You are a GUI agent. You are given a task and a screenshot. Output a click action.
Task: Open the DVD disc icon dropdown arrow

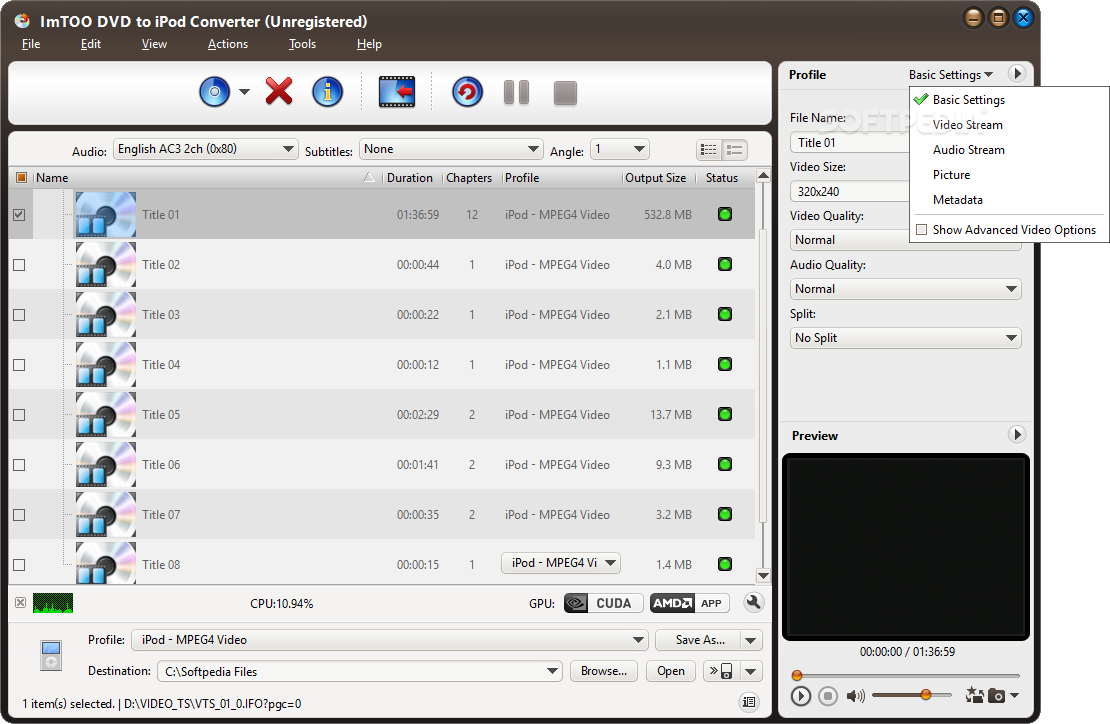pyautogui.click(x=244, y=92)
